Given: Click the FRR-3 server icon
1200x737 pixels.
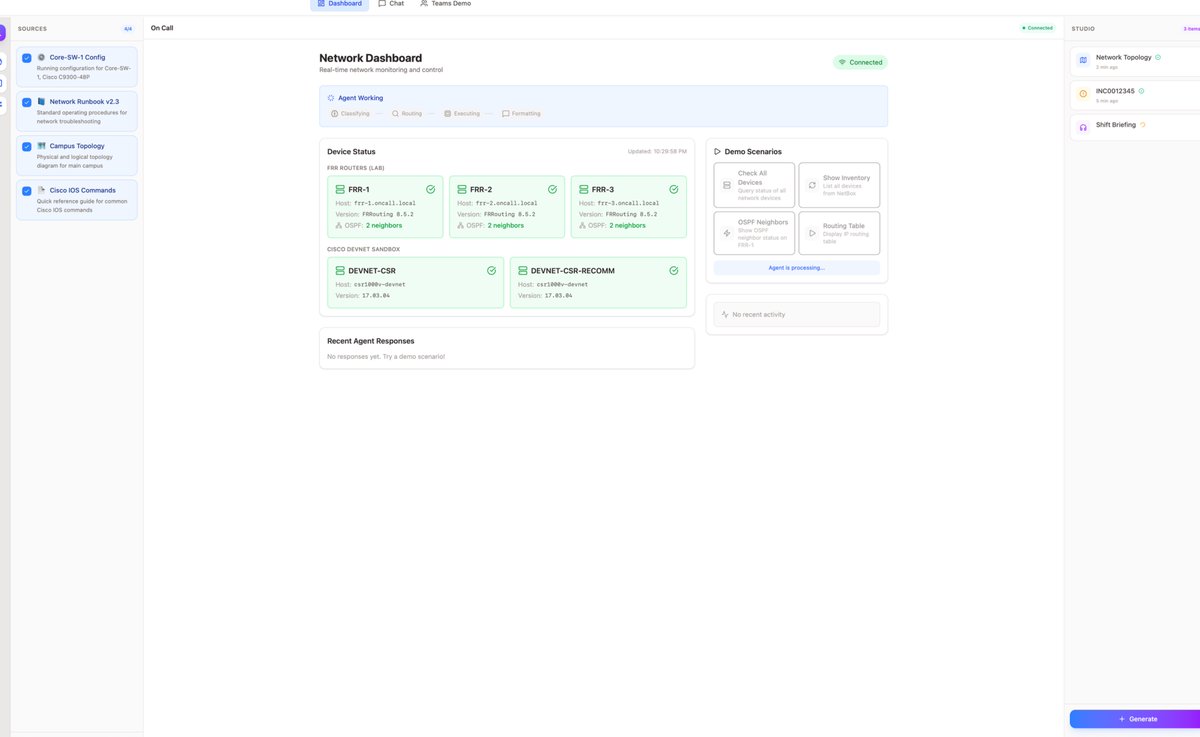Looking at the screenshot, I should [584, 189].
